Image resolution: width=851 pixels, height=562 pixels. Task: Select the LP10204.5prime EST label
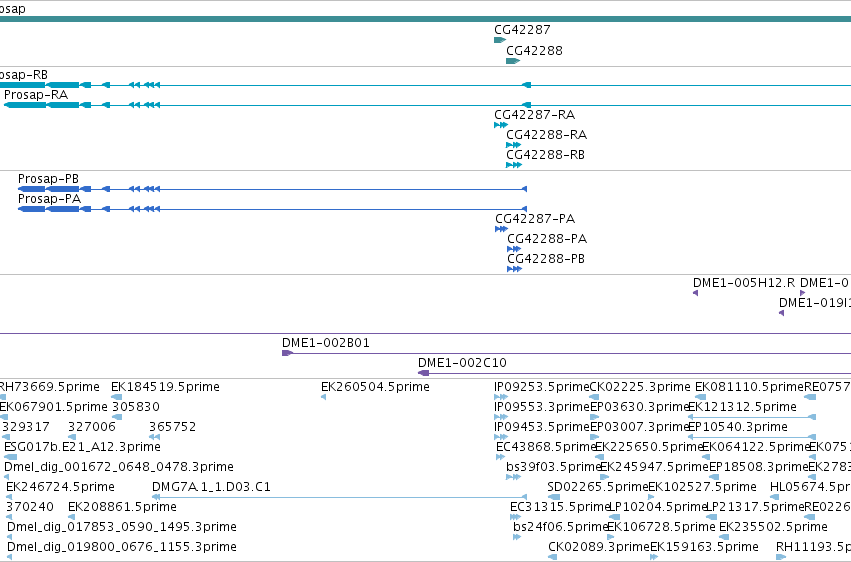click(658, 507)
